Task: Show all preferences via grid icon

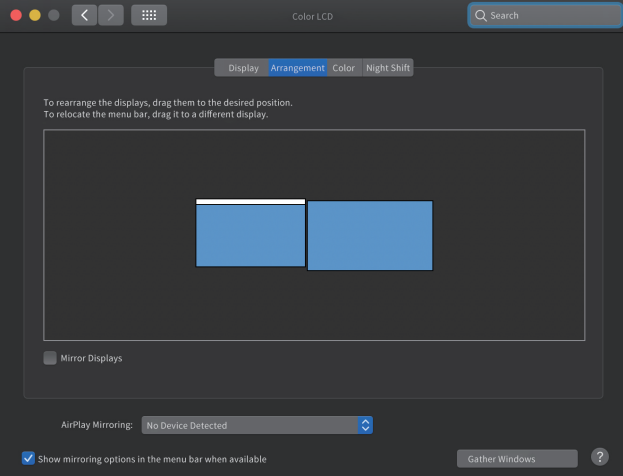Action: pos(149,15)
